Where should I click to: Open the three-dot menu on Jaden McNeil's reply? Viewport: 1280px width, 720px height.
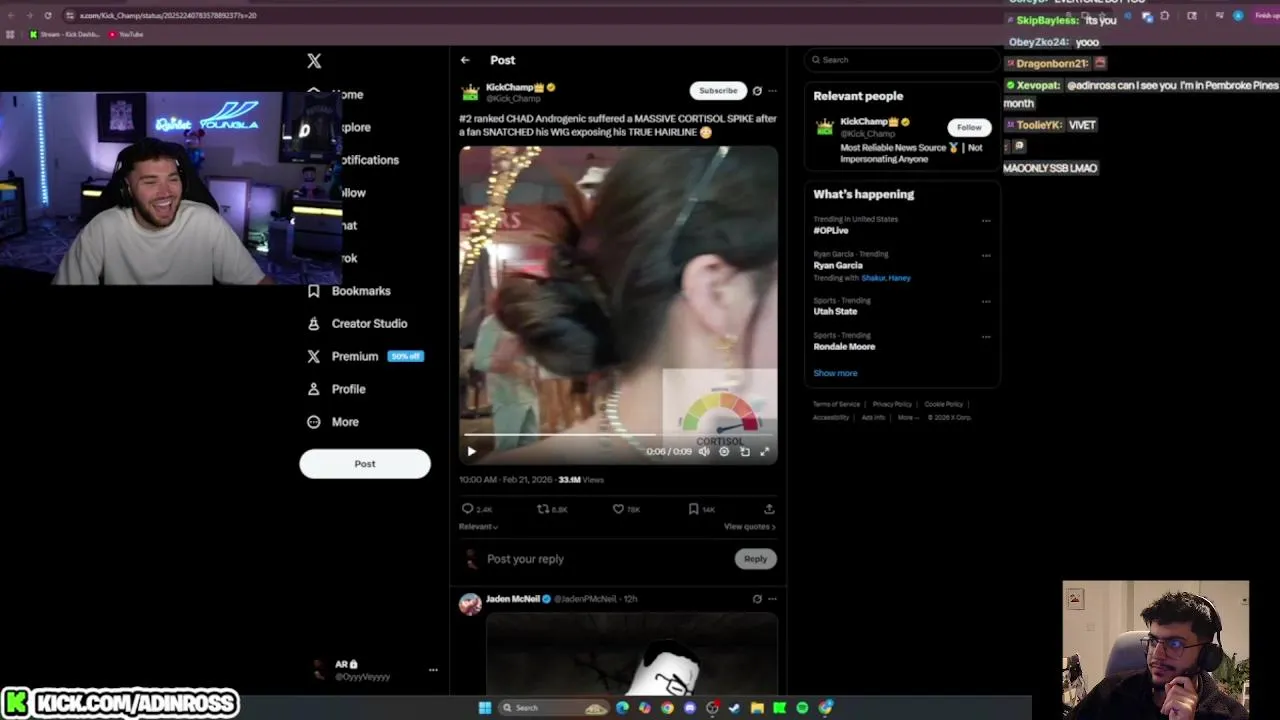pyautogui.click(x=772, y=599)
